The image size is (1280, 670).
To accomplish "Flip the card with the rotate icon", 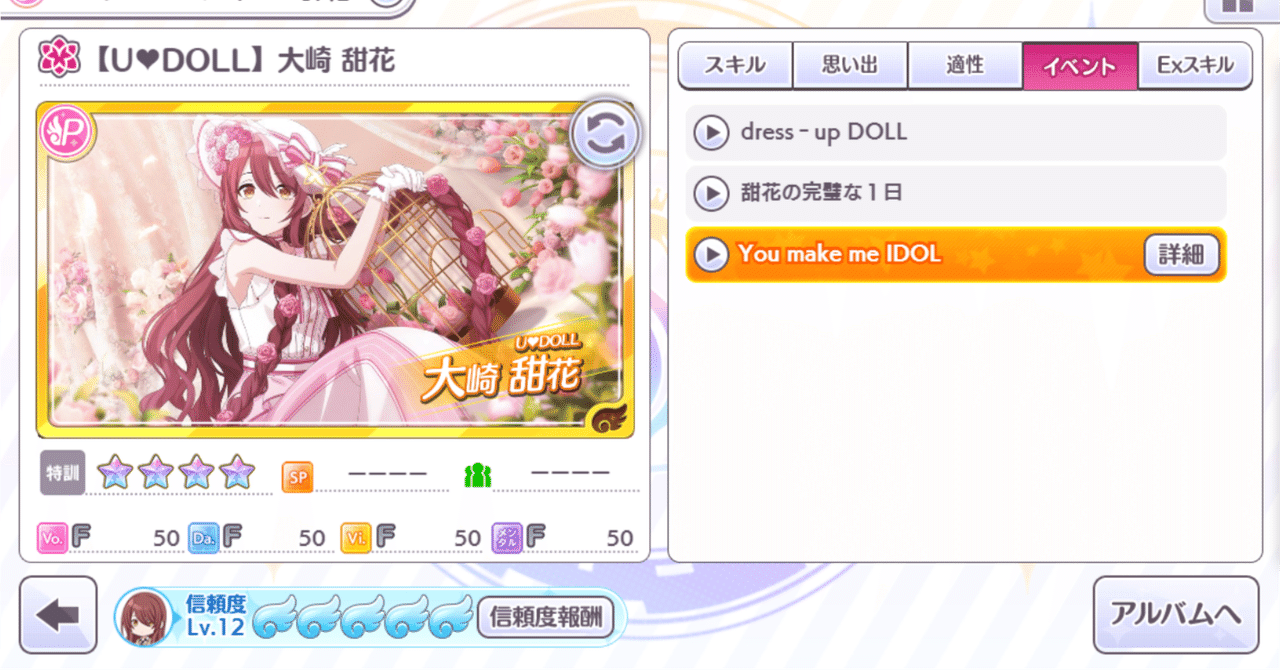I will [603, 137].
